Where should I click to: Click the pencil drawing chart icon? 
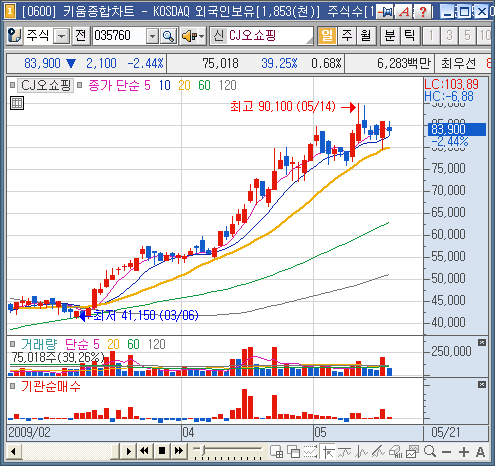point(379,452)
